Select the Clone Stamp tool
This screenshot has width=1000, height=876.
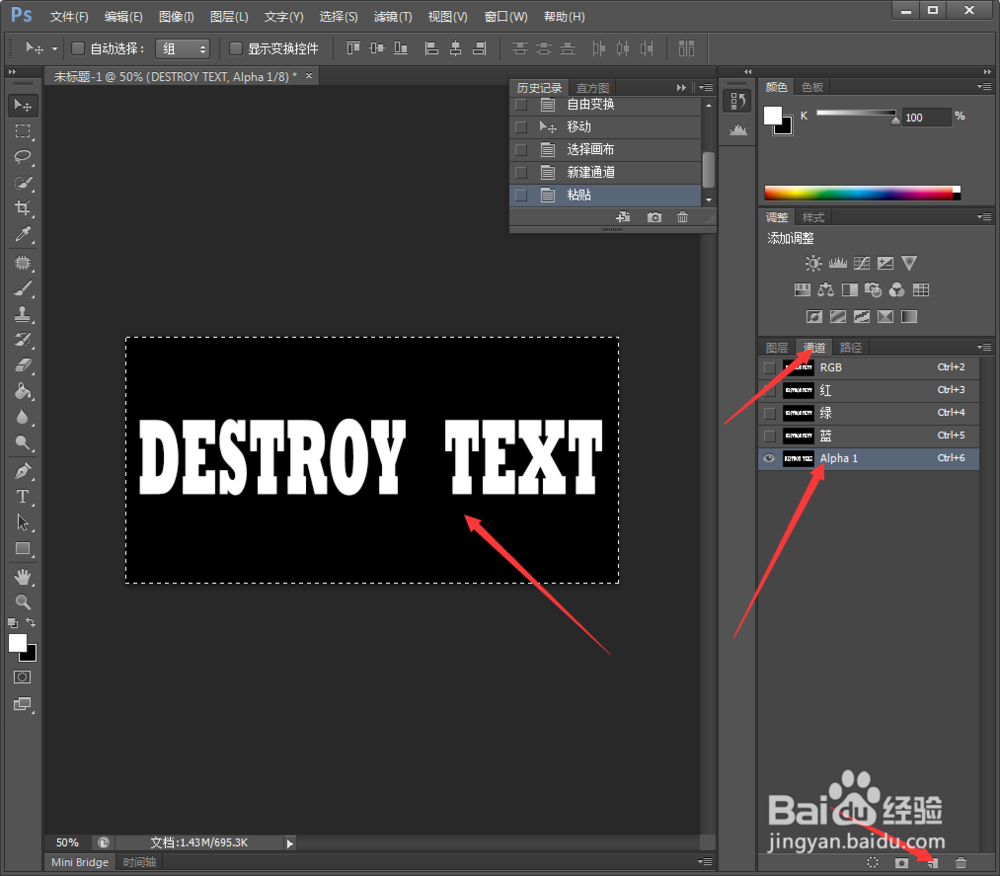tap(23, 314)
